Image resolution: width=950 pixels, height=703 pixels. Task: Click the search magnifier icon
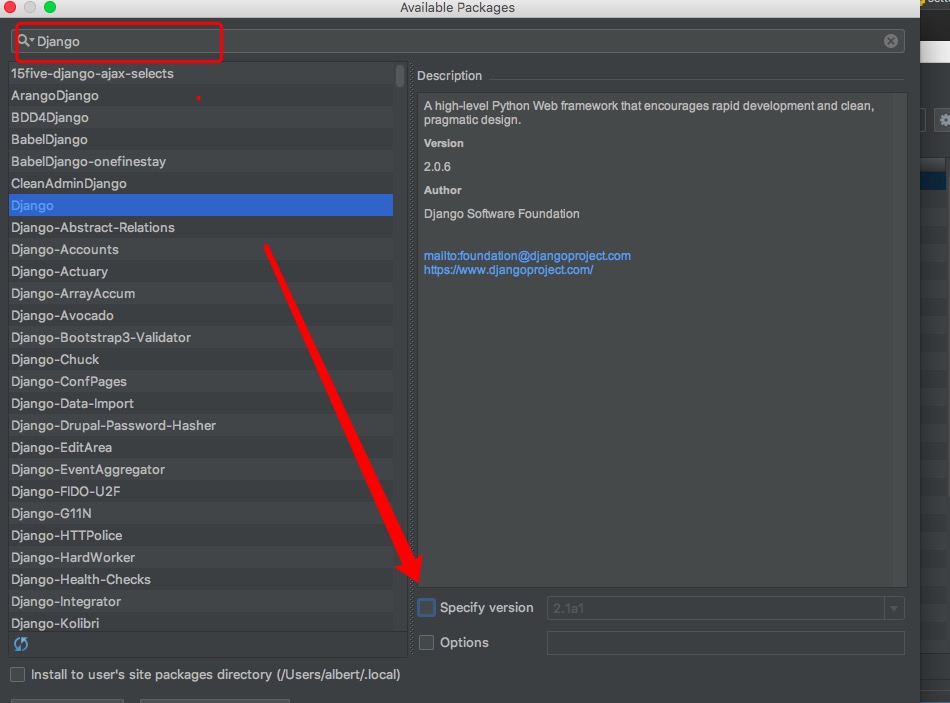22,41
